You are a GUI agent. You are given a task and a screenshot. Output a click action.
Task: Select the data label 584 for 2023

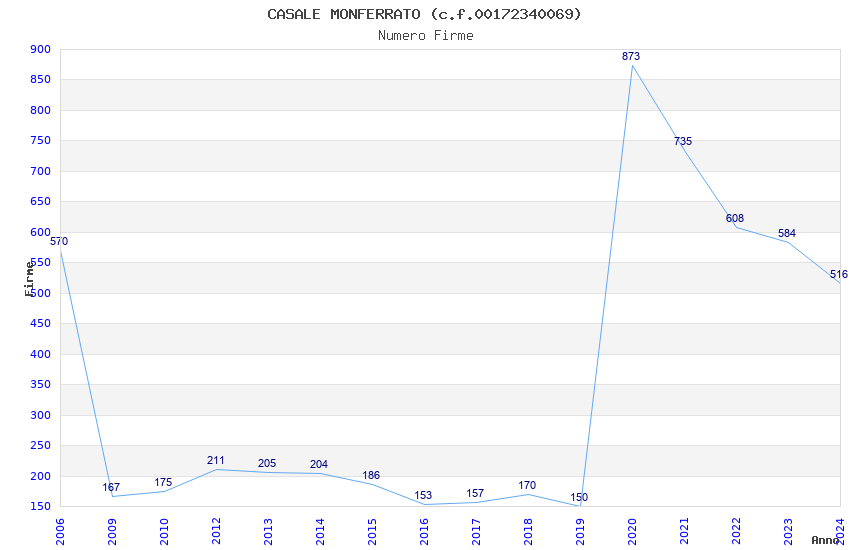pos(787,234)
